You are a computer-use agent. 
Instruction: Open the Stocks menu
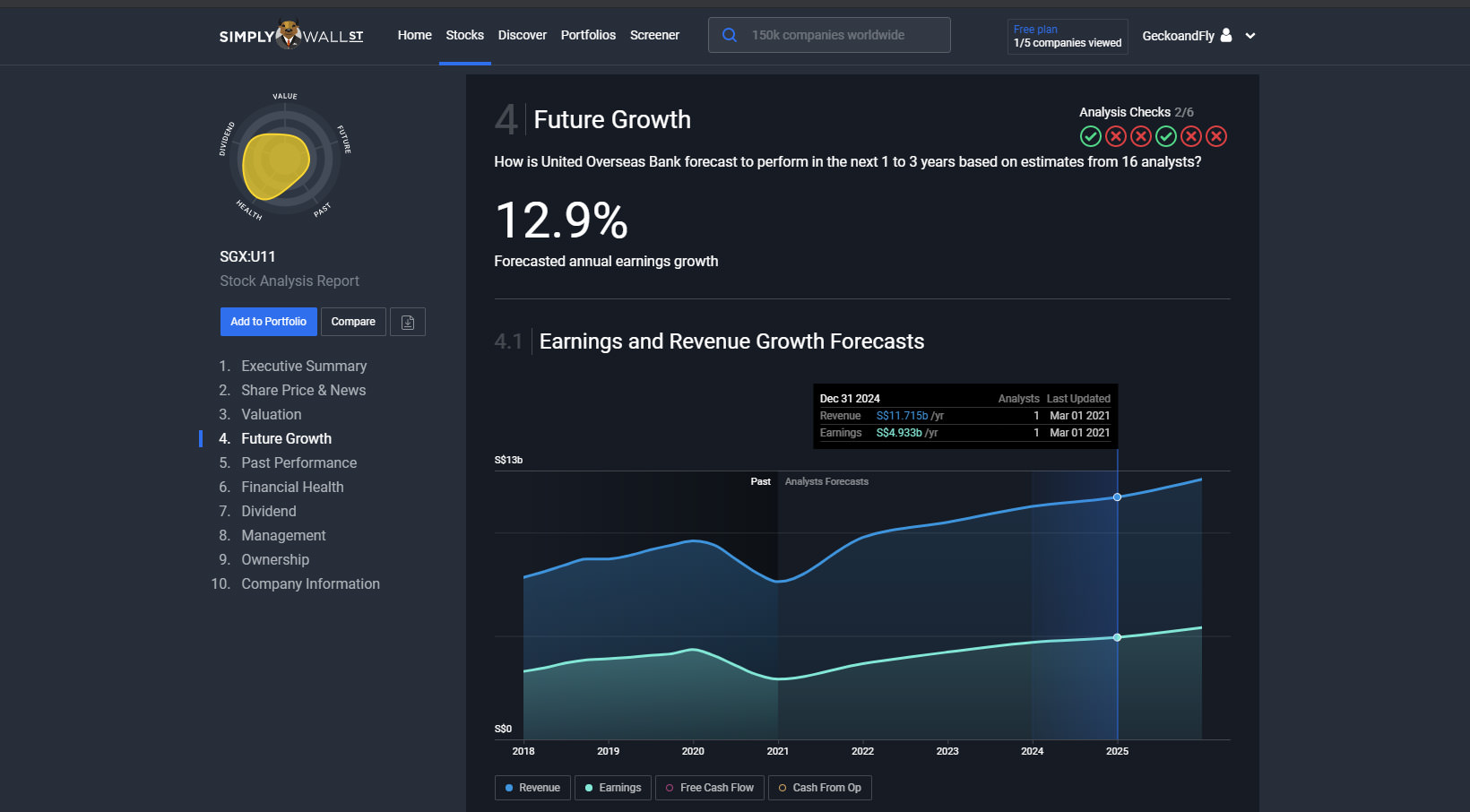pos(465,35)
